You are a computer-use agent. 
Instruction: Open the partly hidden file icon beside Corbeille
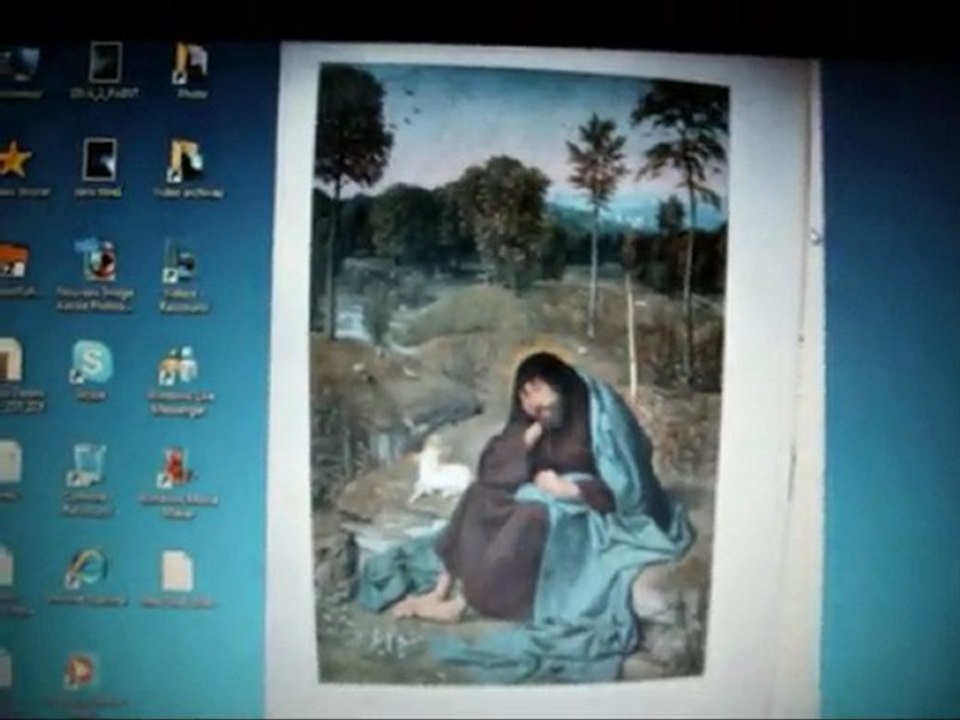[9, 462]
